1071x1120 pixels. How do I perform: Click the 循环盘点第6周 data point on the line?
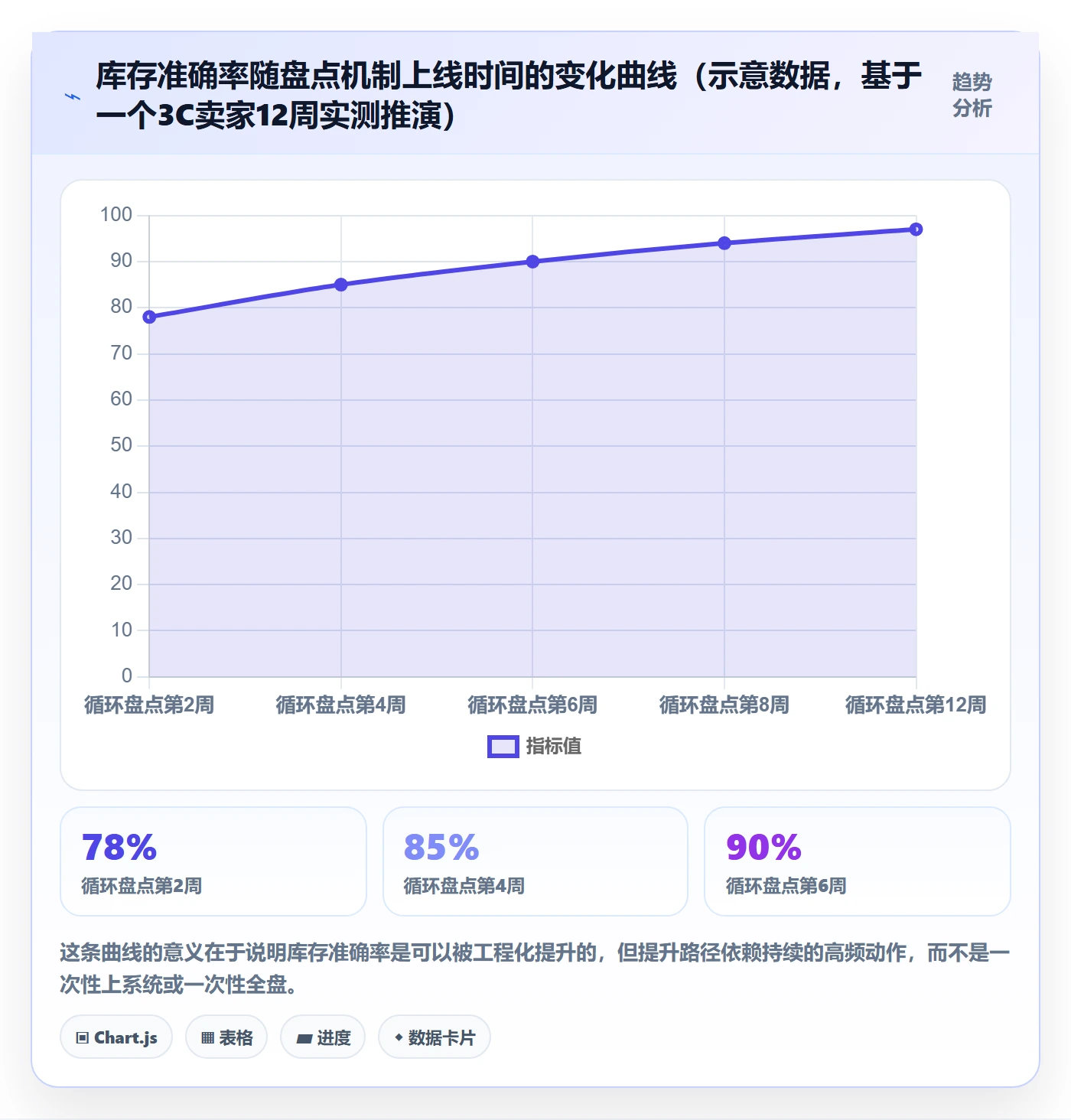[x=533, y=262]
